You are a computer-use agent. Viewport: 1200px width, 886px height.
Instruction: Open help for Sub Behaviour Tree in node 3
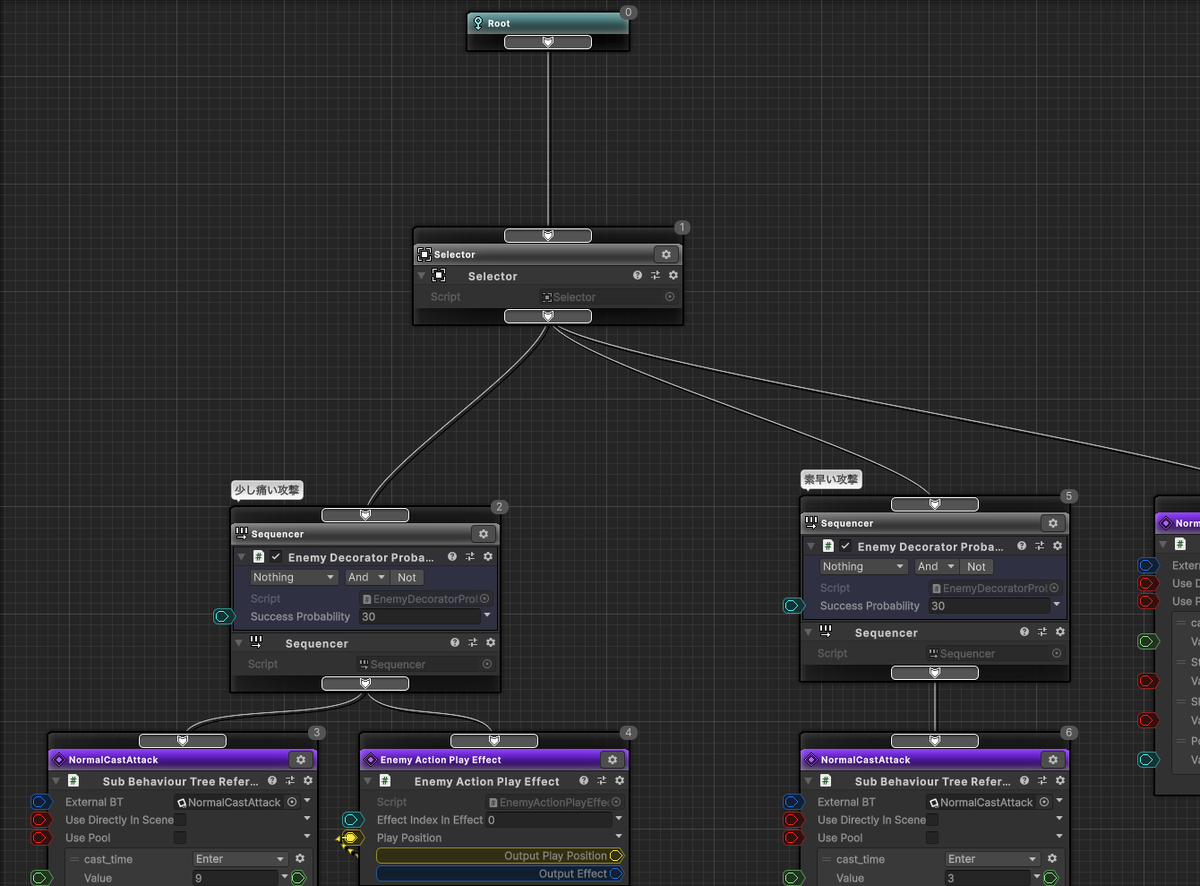coord(273,781)
